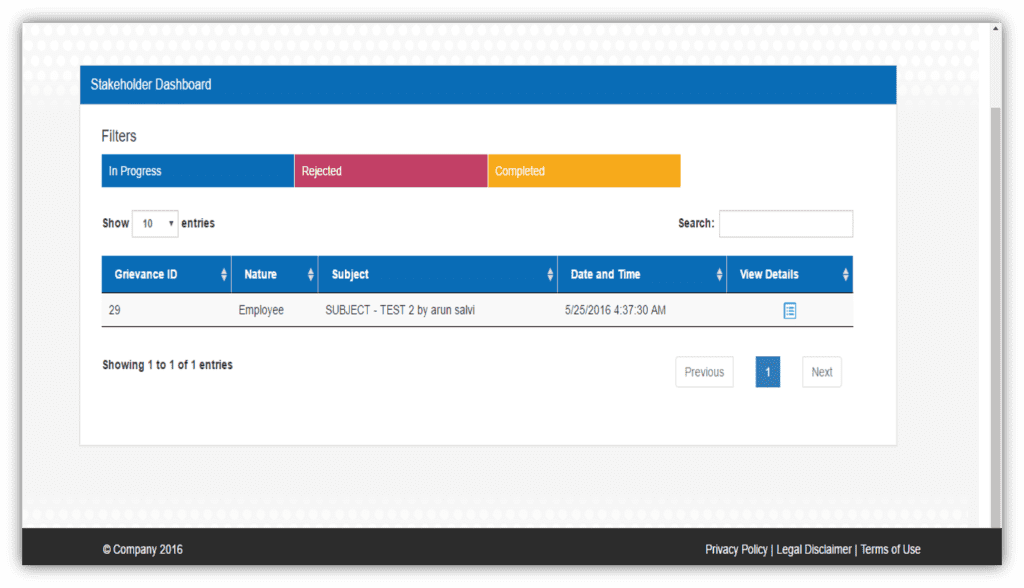1024x588 pixels.
Task: Sort by Grievance ID column arrows
Action: pos(224,275)
